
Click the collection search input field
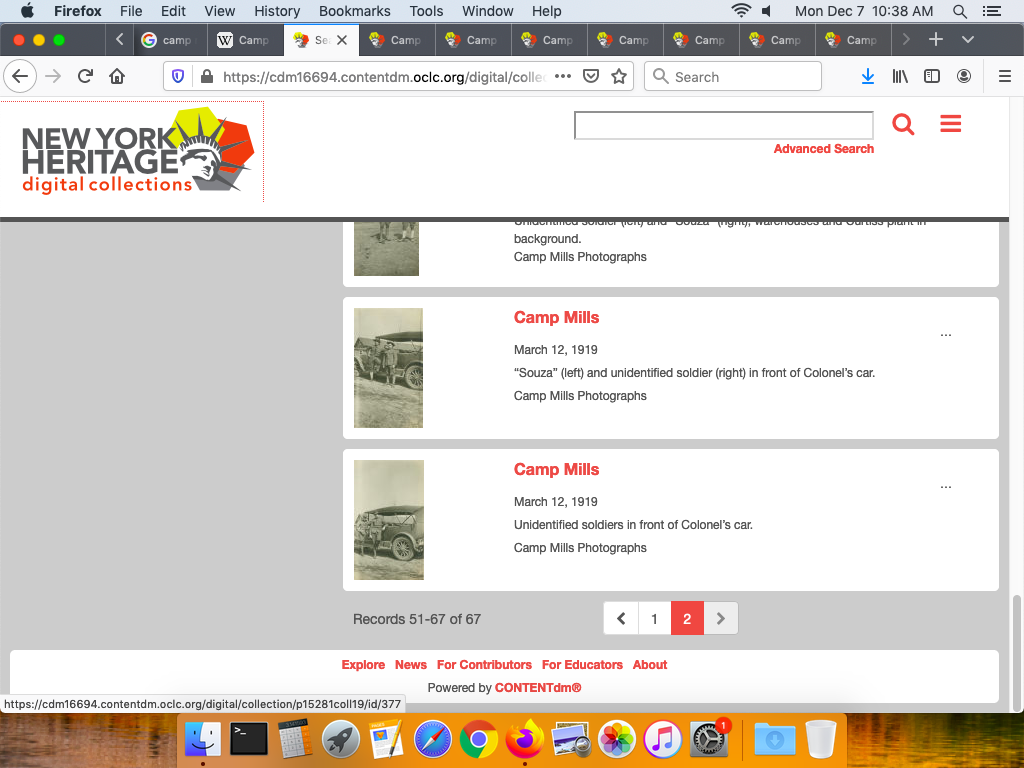coord(723,125)
